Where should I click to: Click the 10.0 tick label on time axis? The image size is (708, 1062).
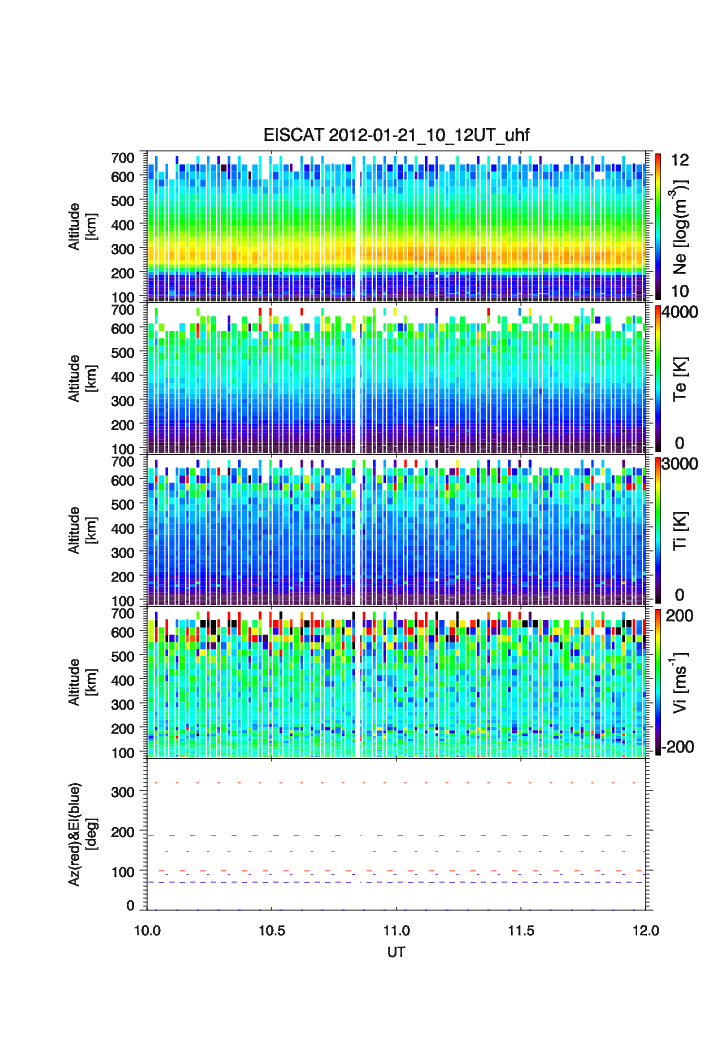coord(147,929)
